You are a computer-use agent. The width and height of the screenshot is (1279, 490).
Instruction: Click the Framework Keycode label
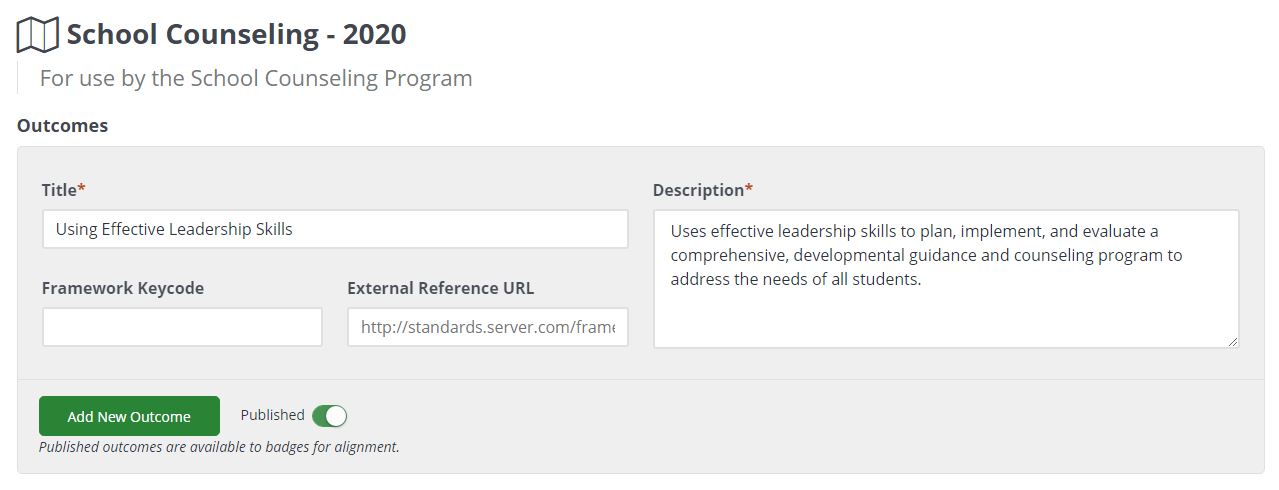point(123,288)
